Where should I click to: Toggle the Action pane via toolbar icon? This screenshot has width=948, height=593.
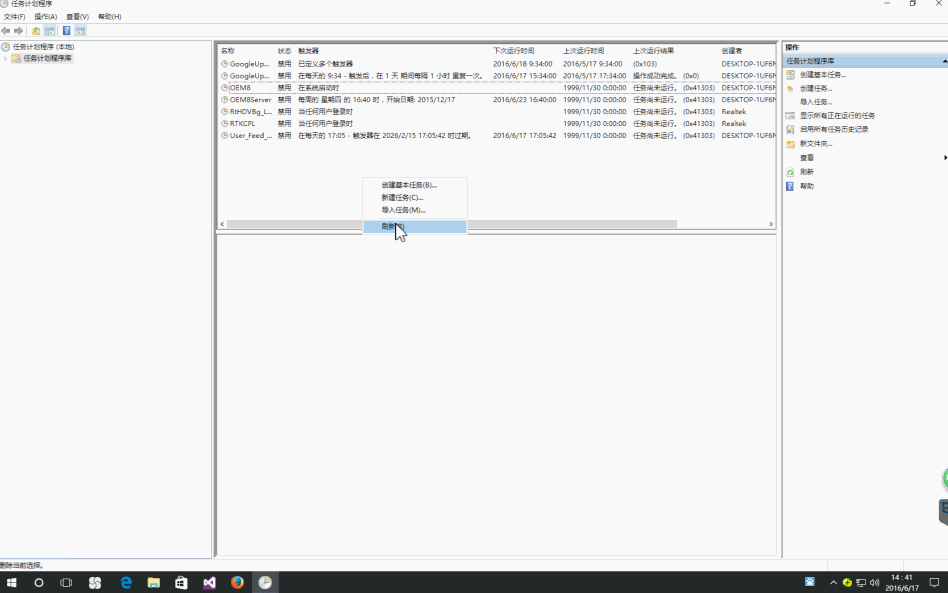80,31
